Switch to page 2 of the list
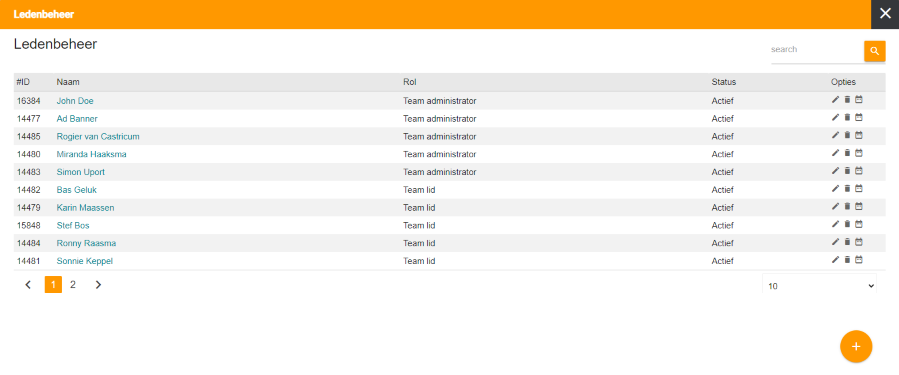 pos(73,284)
